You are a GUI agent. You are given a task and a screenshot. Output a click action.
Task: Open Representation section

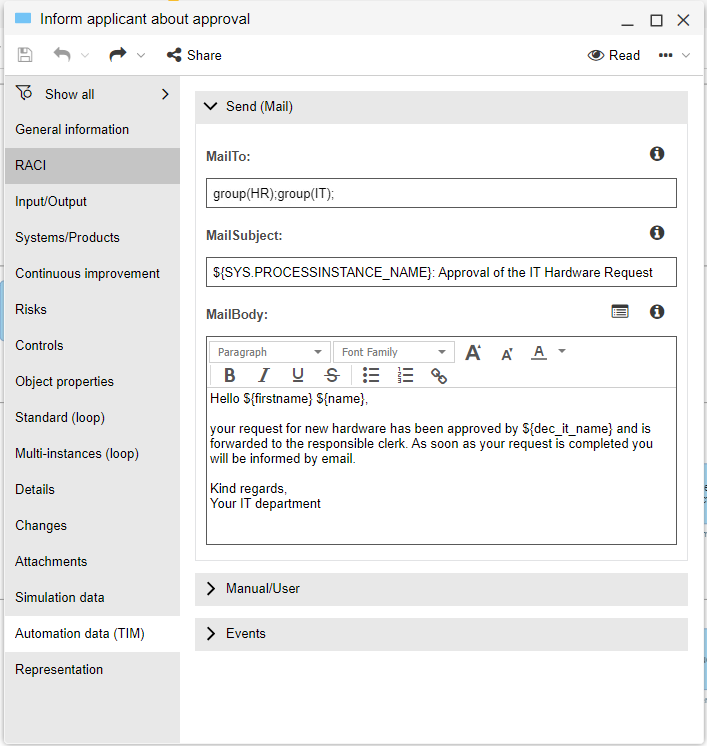coord(92,669)
